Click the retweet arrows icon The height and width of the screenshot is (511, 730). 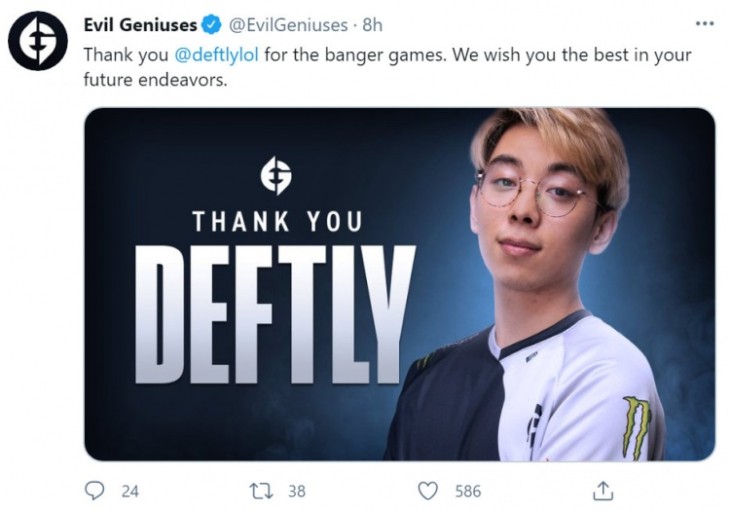(x=261, y=491)
